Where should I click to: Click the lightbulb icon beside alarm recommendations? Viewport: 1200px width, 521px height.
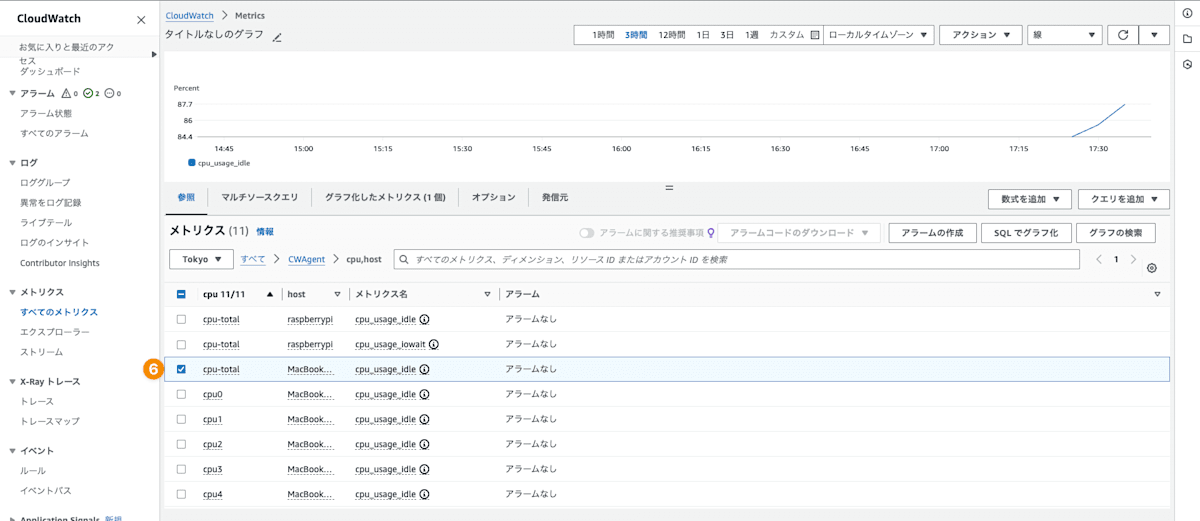[711, 233]
